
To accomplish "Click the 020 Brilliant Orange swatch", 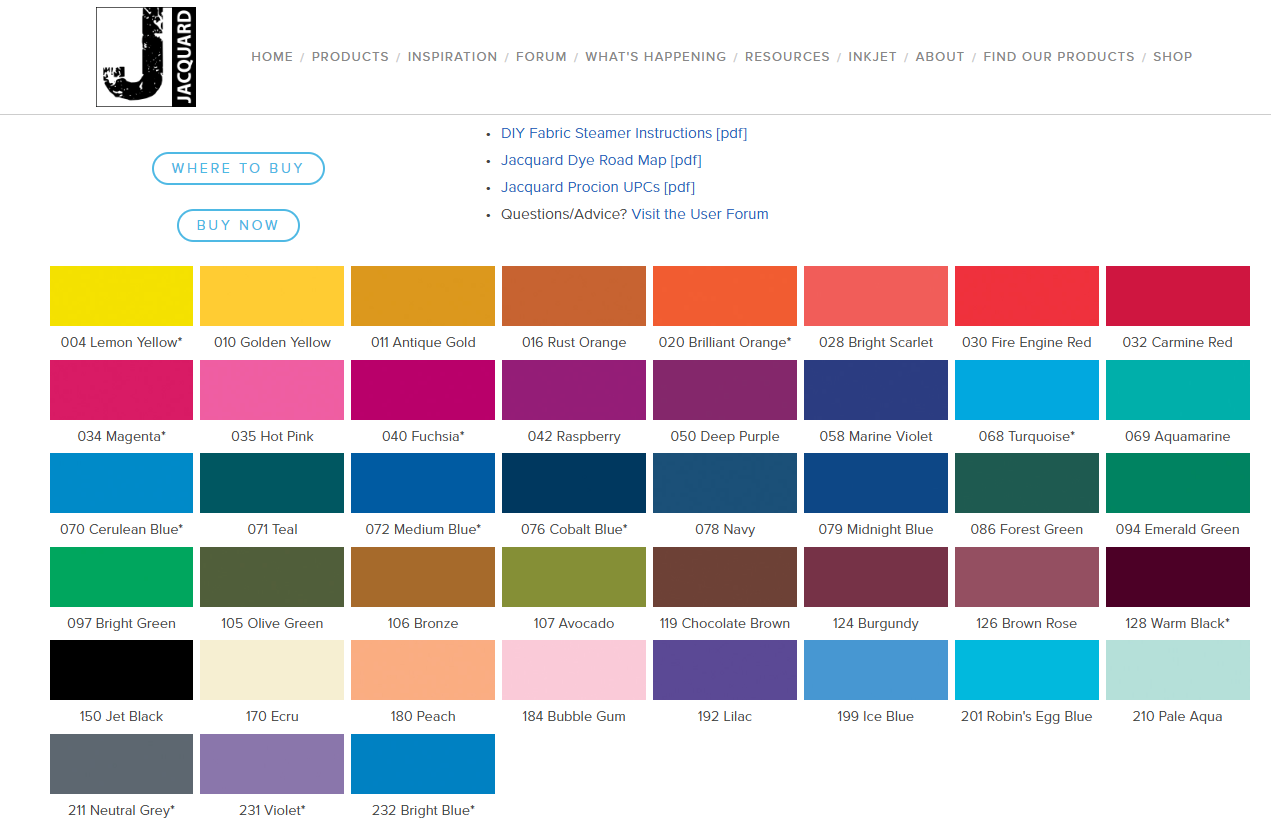I will point(725,296).
